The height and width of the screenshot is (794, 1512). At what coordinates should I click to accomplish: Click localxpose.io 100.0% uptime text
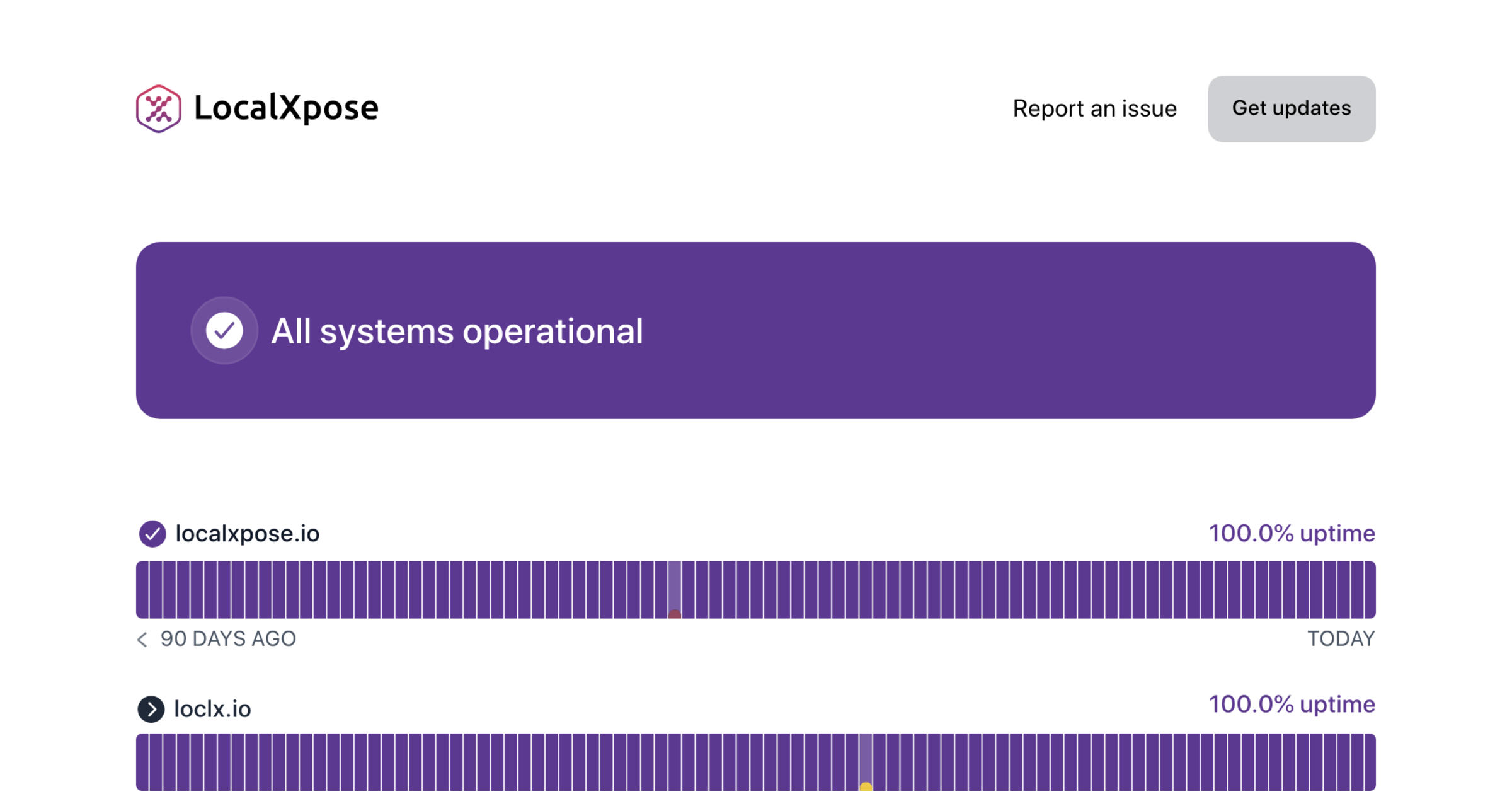point(1291,534)
